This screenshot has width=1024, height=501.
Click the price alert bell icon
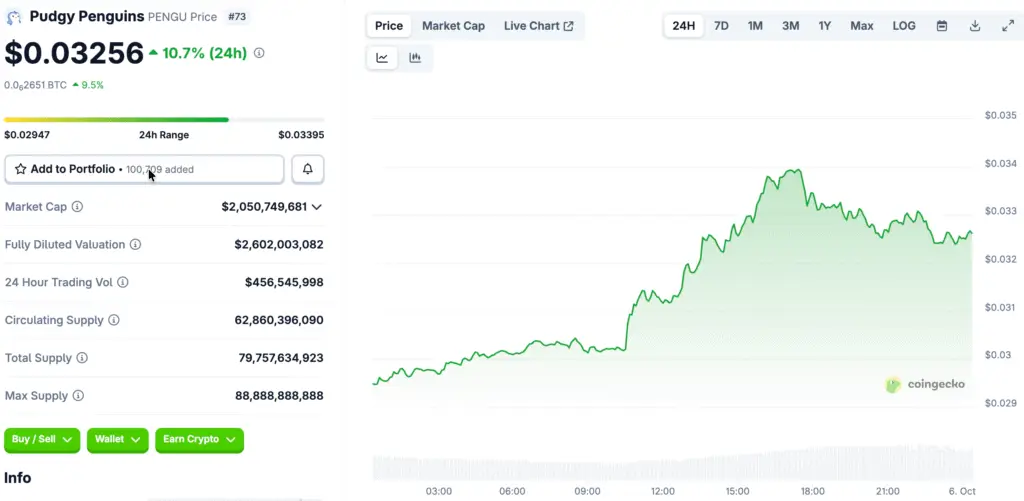pos(307,170)
